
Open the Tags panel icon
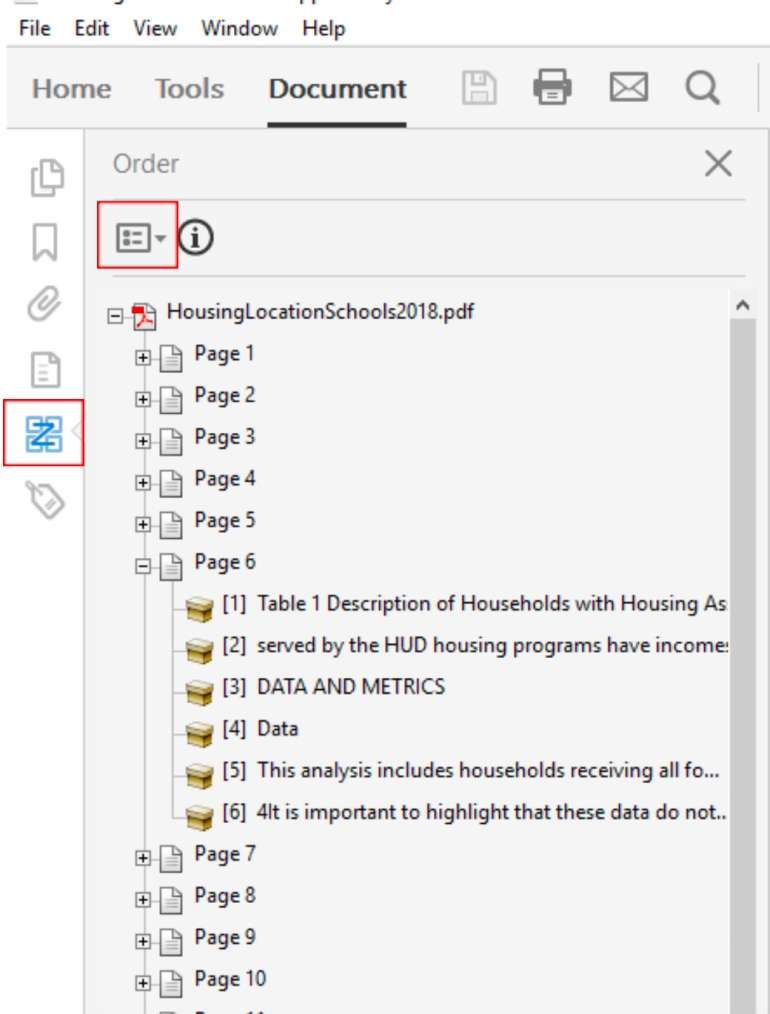[x=41, y=498]
